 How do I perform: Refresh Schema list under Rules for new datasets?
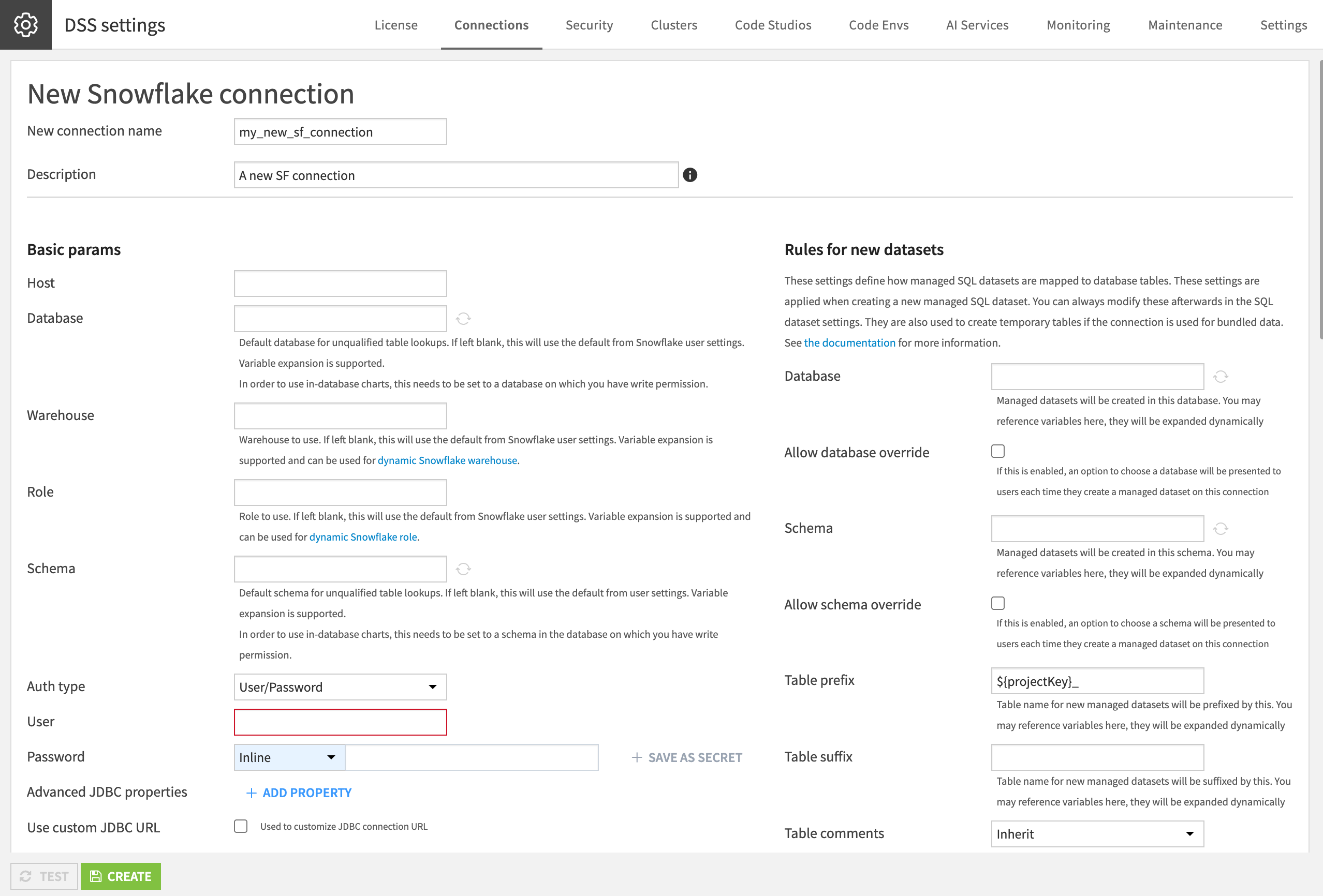[1221, 529]
